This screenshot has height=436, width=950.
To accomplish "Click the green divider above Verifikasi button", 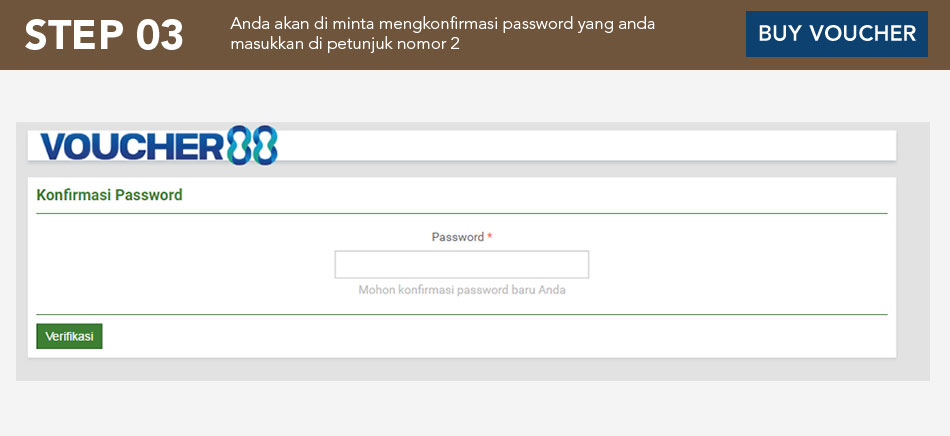I will [x=461, y=314].
